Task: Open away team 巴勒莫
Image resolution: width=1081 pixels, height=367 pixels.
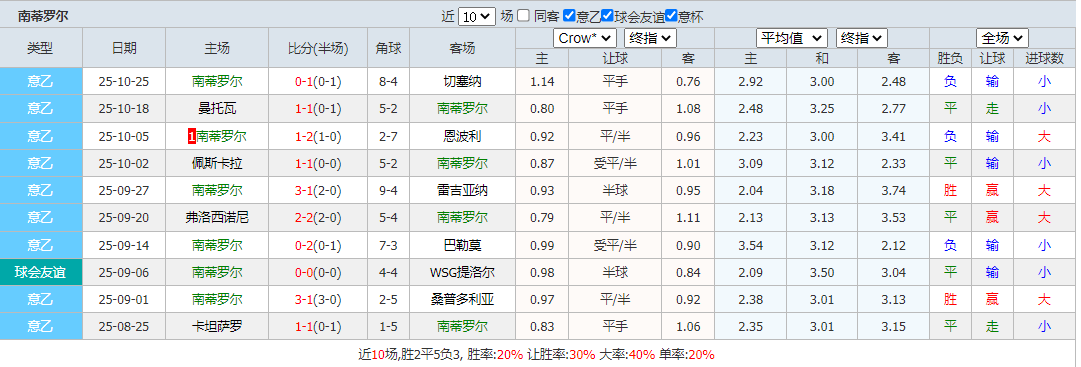Action: (462, 245)
